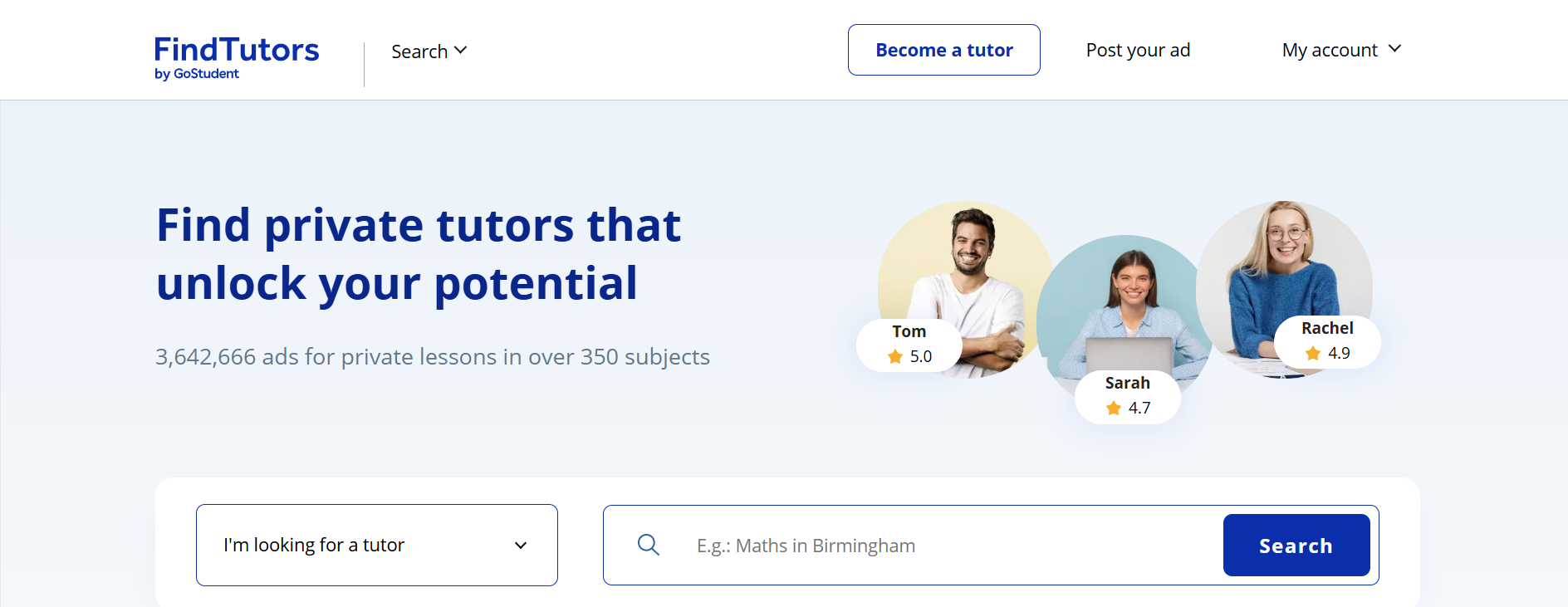The height and width of the screenshot is (607, 1568).
Task: Click the FindTutors logo
Action: coord(237,51)
